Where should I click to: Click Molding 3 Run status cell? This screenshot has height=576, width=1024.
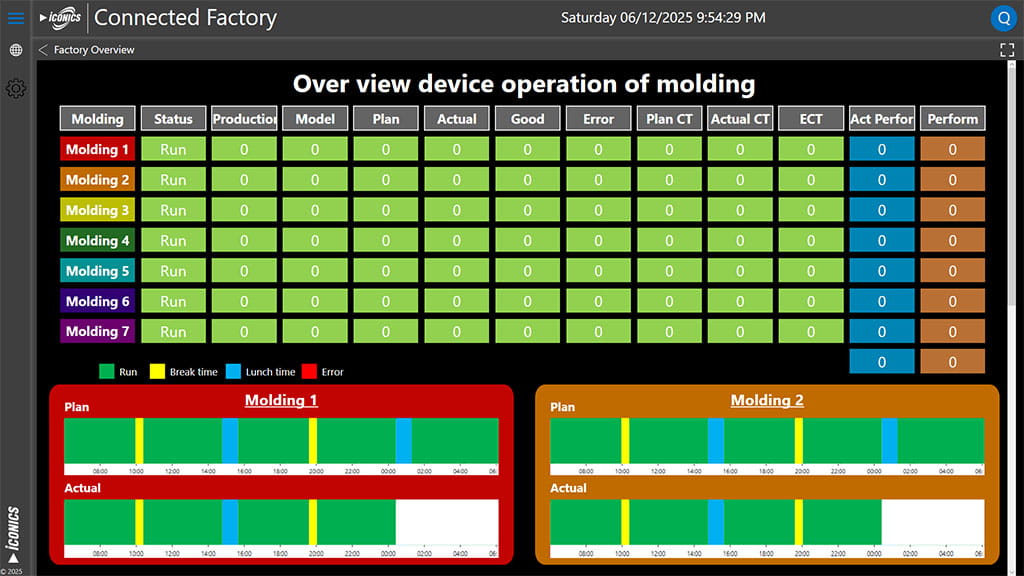tap(173, 210)
